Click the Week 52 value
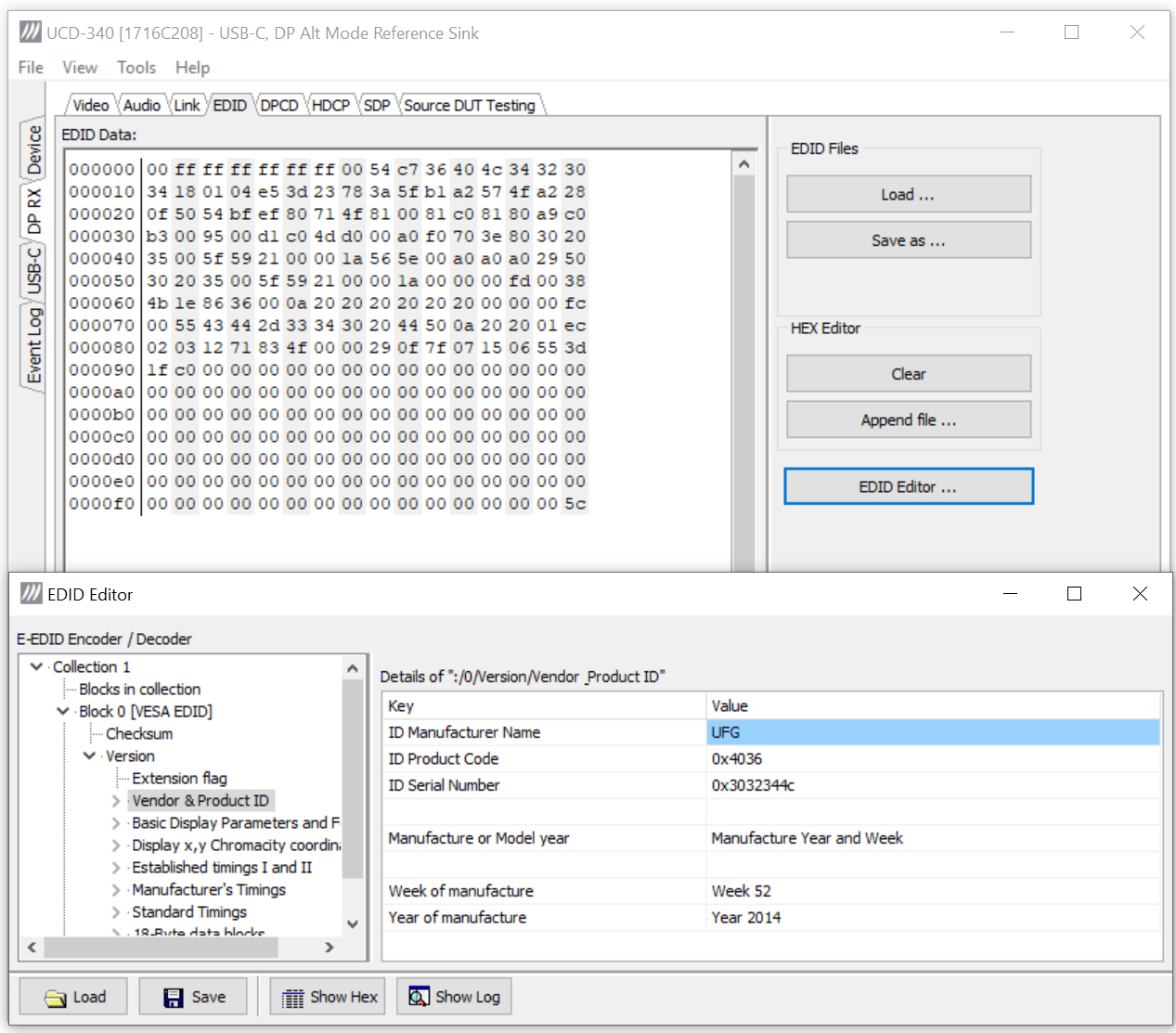The width and height of the screenshot is (1176, 1033). (933, 891)
